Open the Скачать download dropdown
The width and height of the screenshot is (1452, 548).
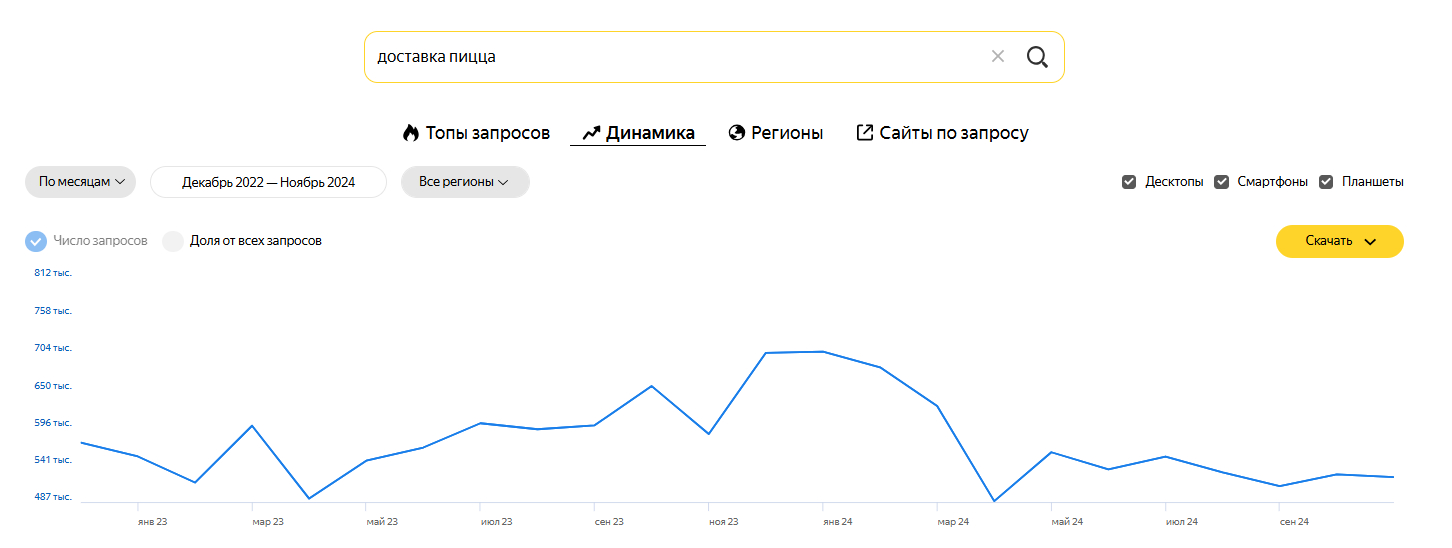[1339, 241]
